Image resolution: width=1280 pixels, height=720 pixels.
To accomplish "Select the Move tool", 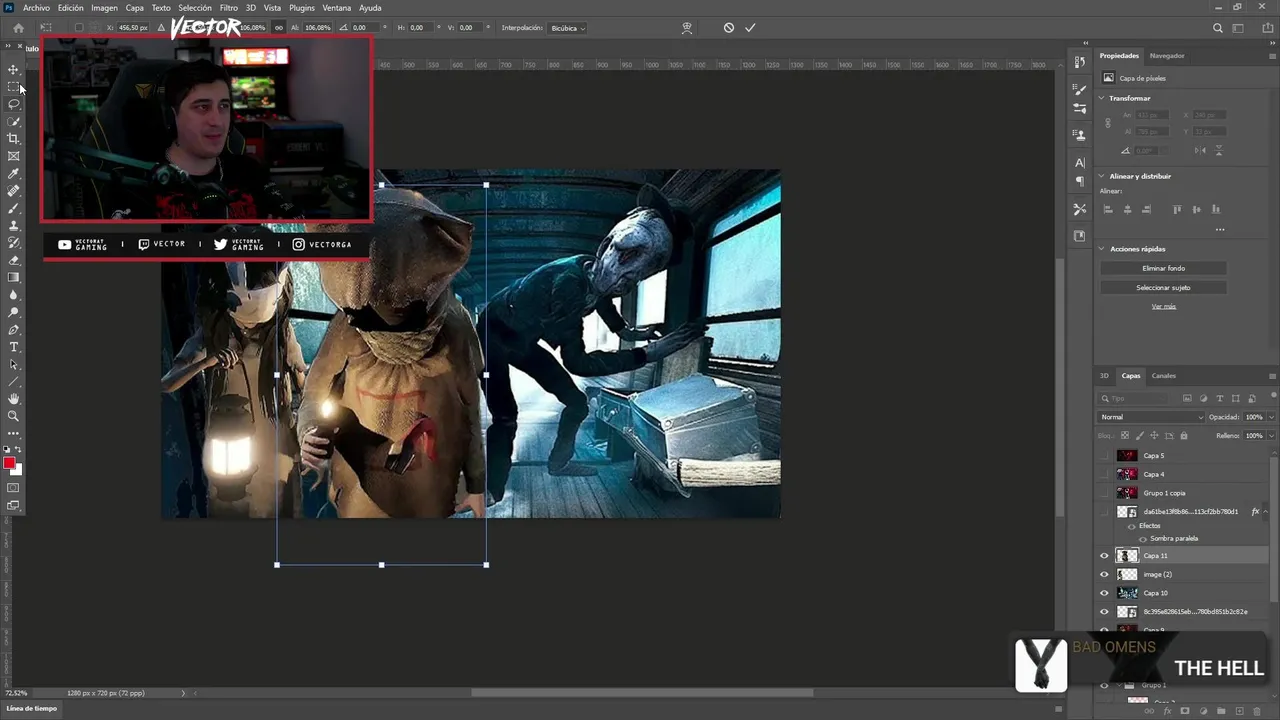I will pos(14,69).
